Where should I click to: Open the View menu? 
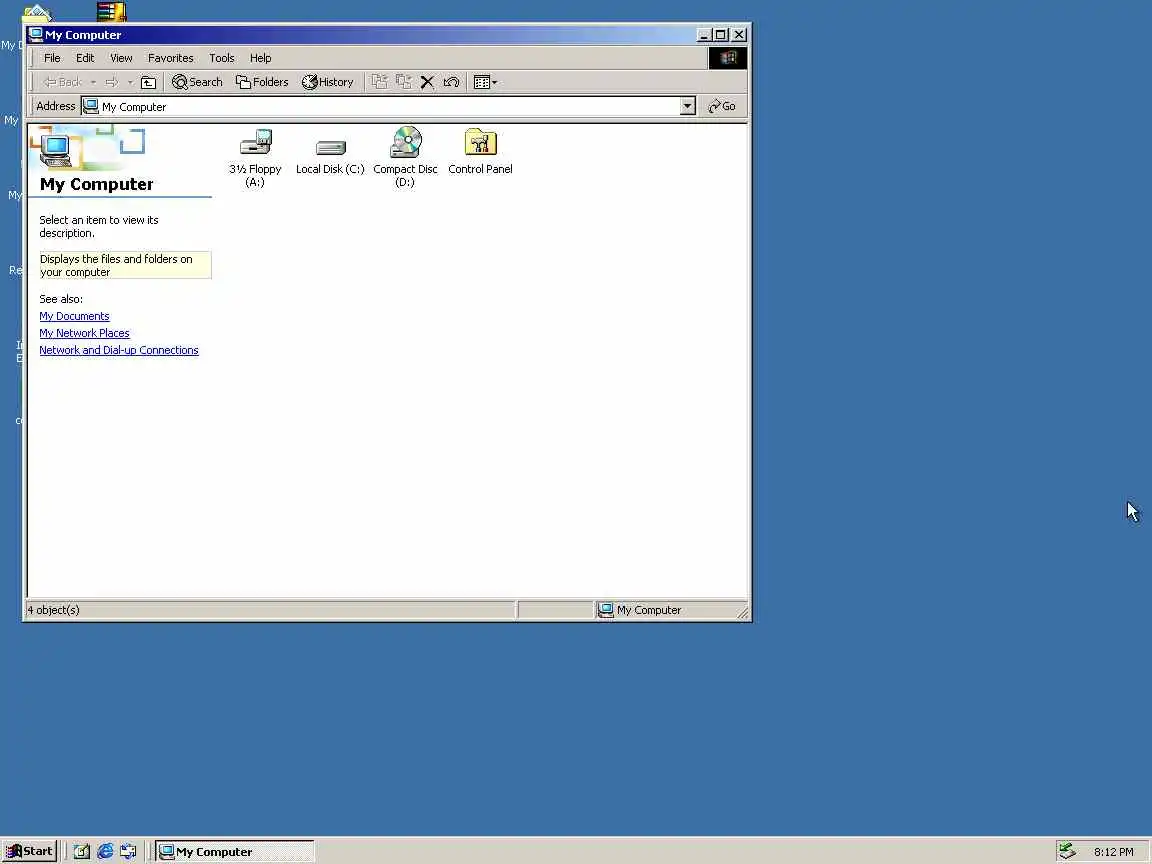121,58
